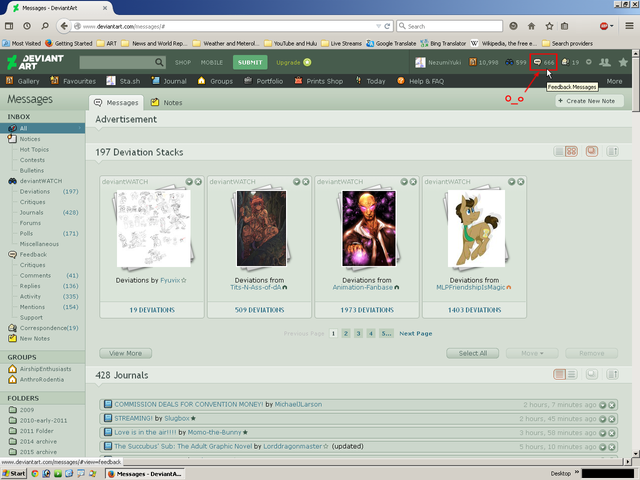
Task: Switch to the Messages tab
Action: 116,103
